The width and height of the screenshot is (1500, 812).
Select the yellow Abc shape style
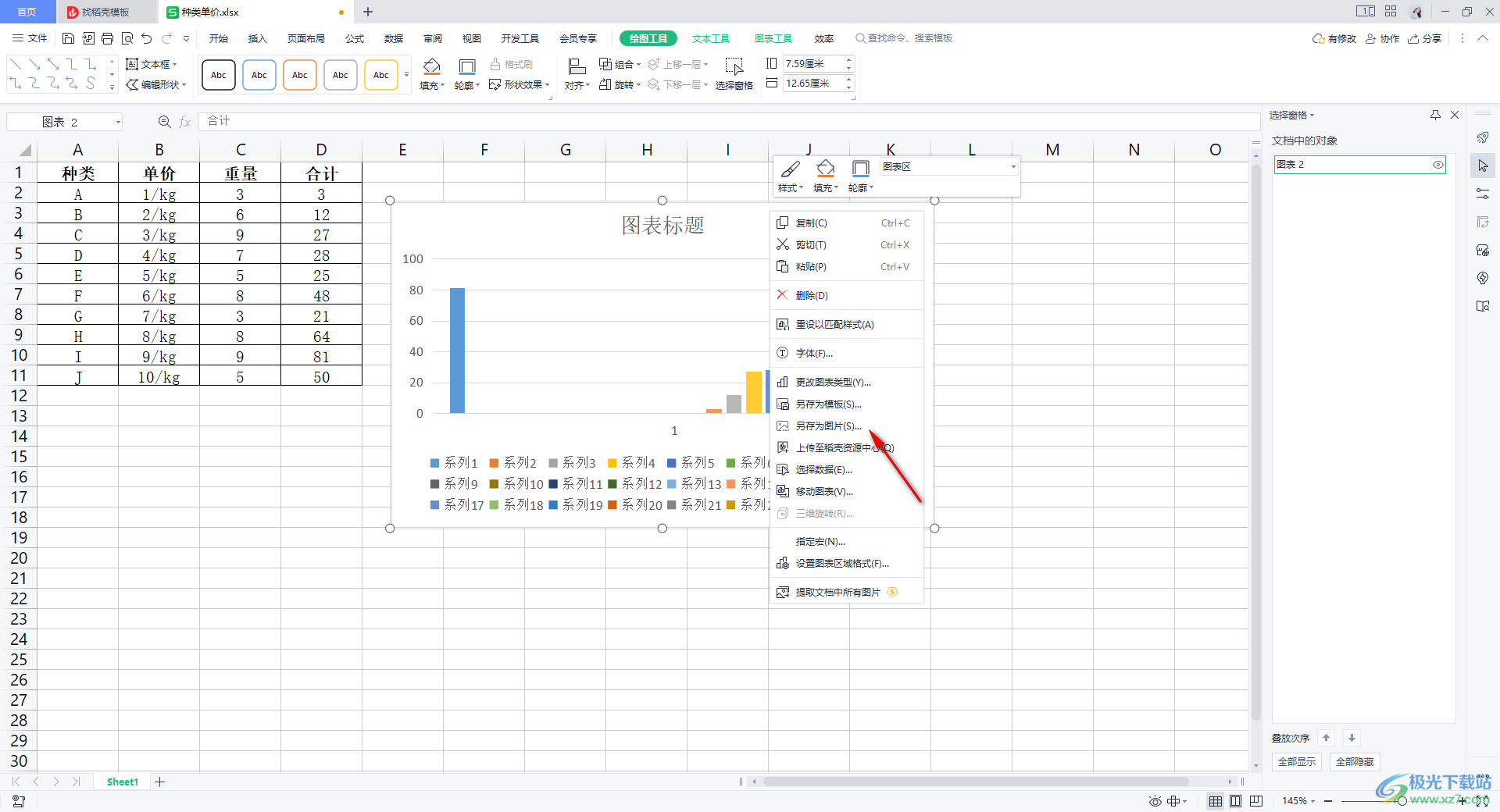(x=381, y=75)
